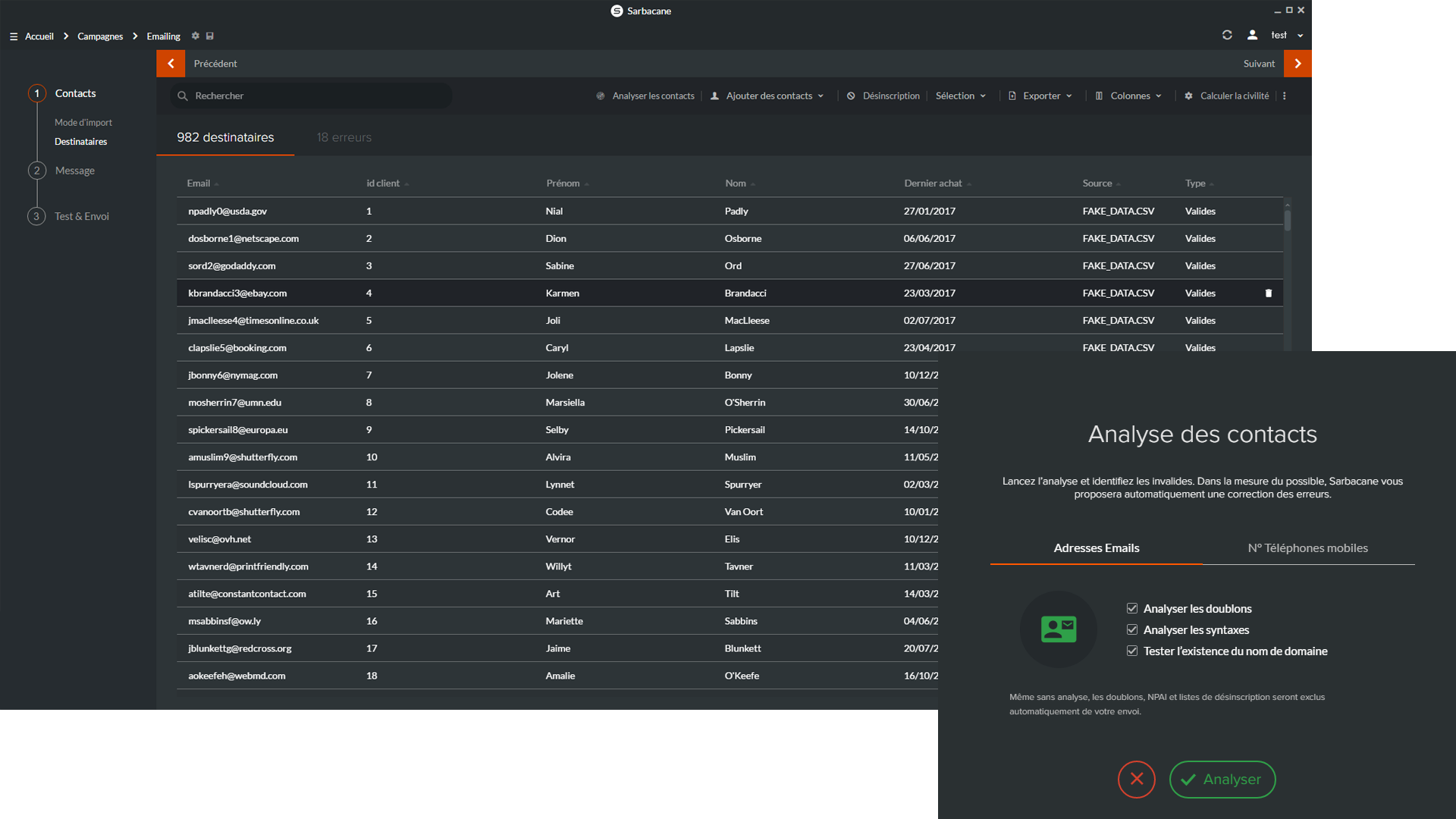Delete the kbrandacci3@ebay.com row via trash icon

pyautogui.click(x=1268, y=293)
